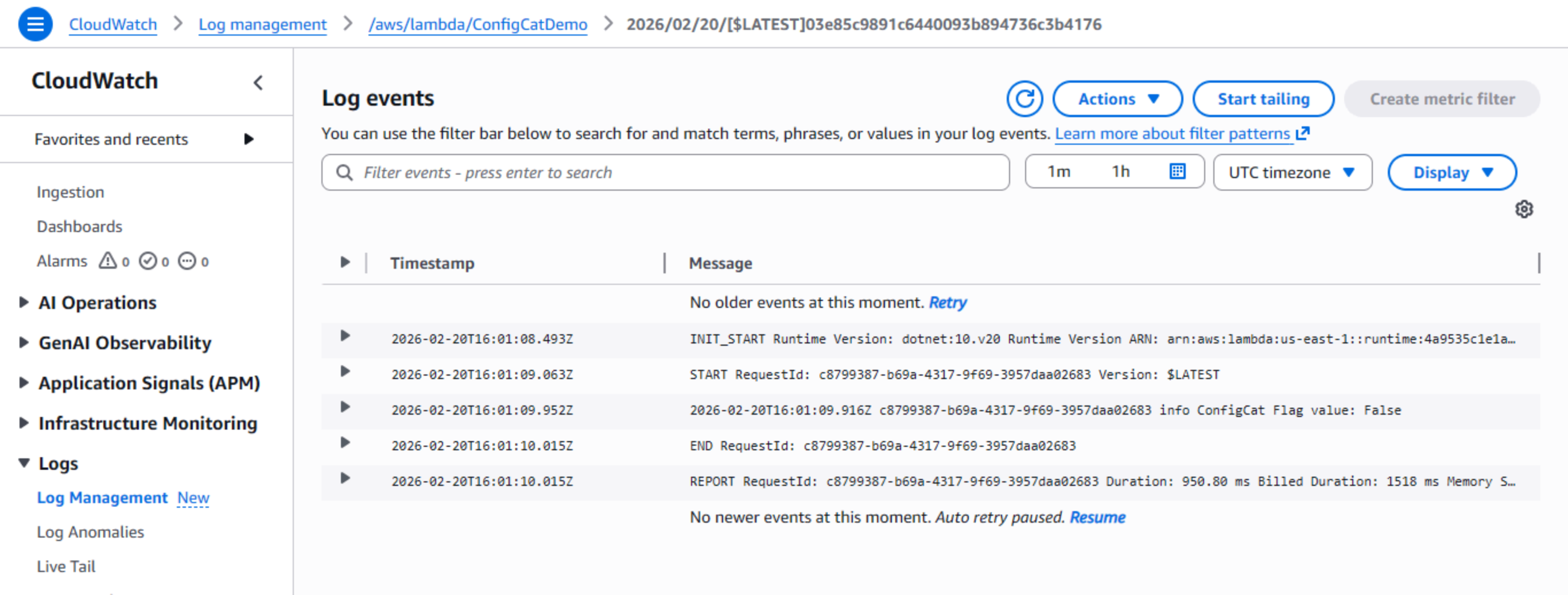Expand the ConfigCat Flag value log row
Screen dimensions: 1568x595
click(345, 407)
